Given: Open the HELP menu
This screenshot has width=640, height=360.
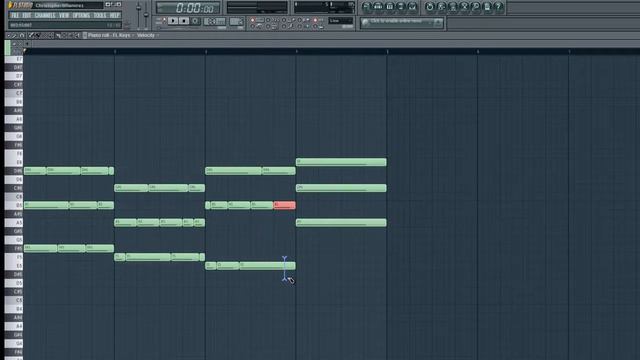Looking at the screenshot, I should pyautogui.click(x=115, y=16).
